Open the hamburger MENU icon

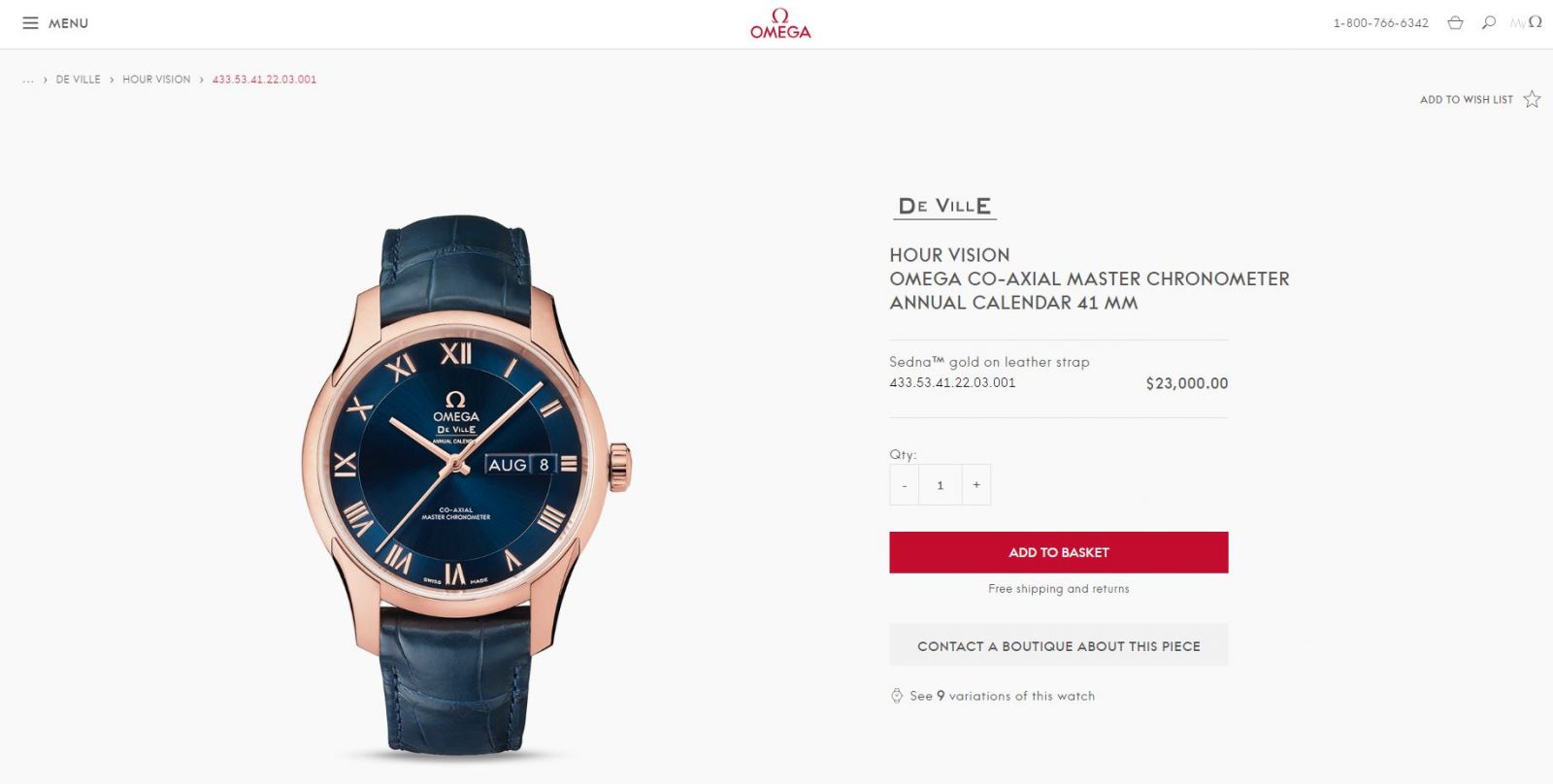(x=31, y=22)
